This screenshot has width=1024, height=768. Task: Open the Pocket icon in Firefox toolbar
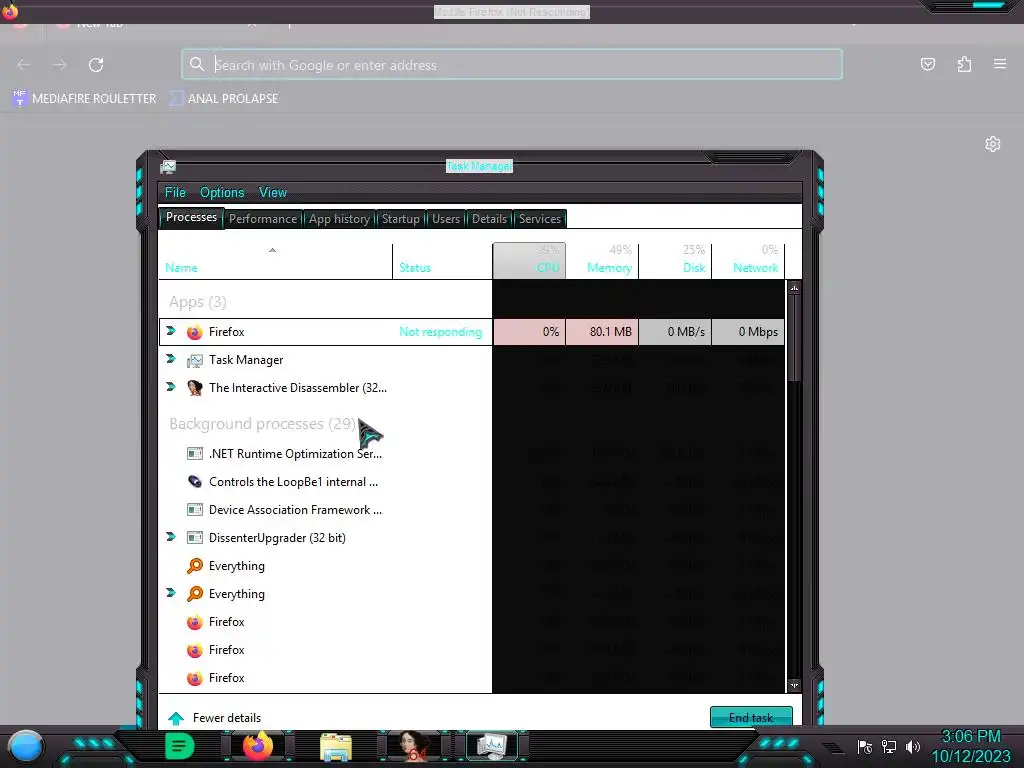pyautogui.click(x=927, y=64)
